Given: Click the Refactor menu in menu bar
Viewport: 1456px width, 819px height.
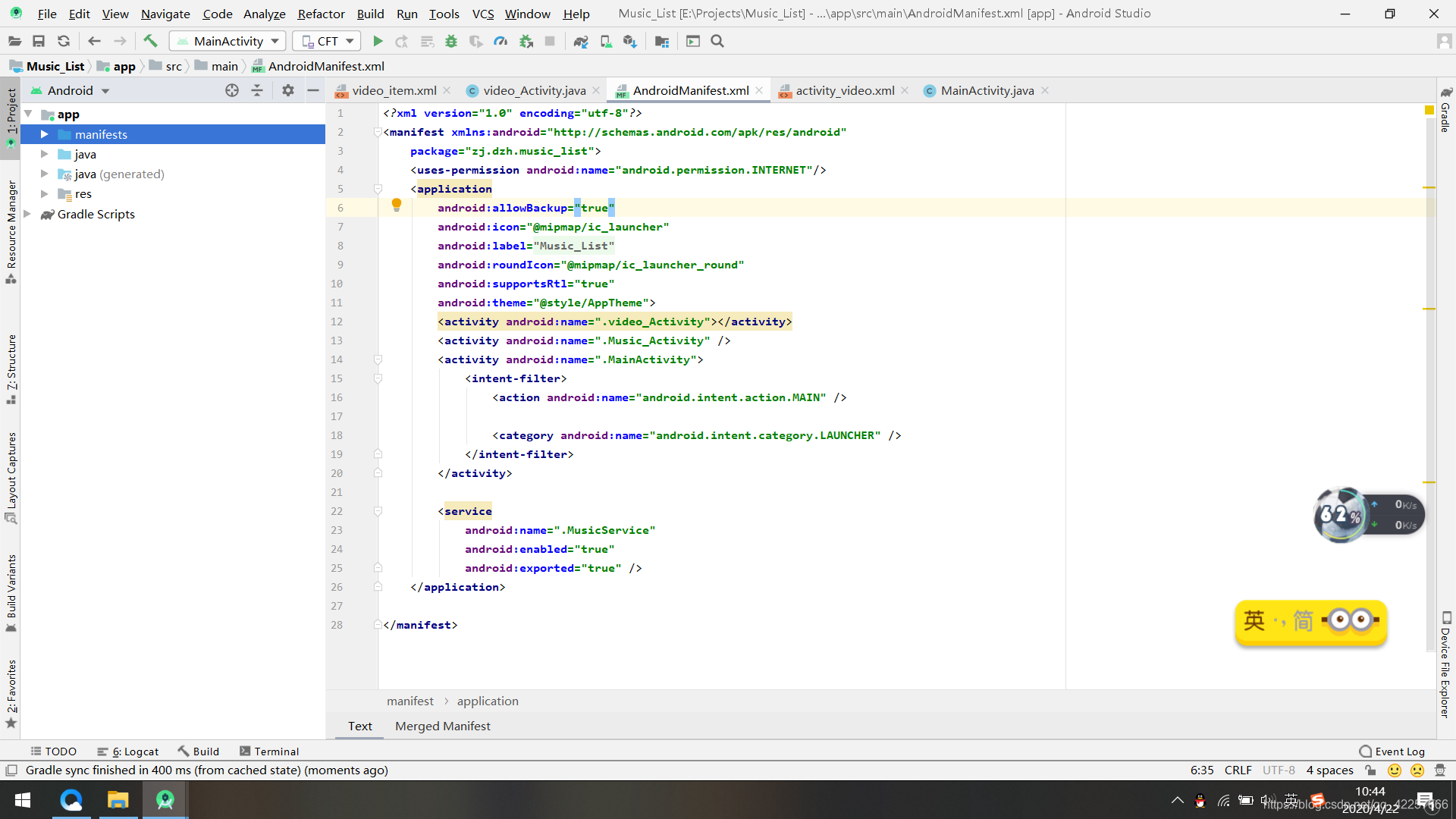Looking at the screenshot, I should coord(320,13).
